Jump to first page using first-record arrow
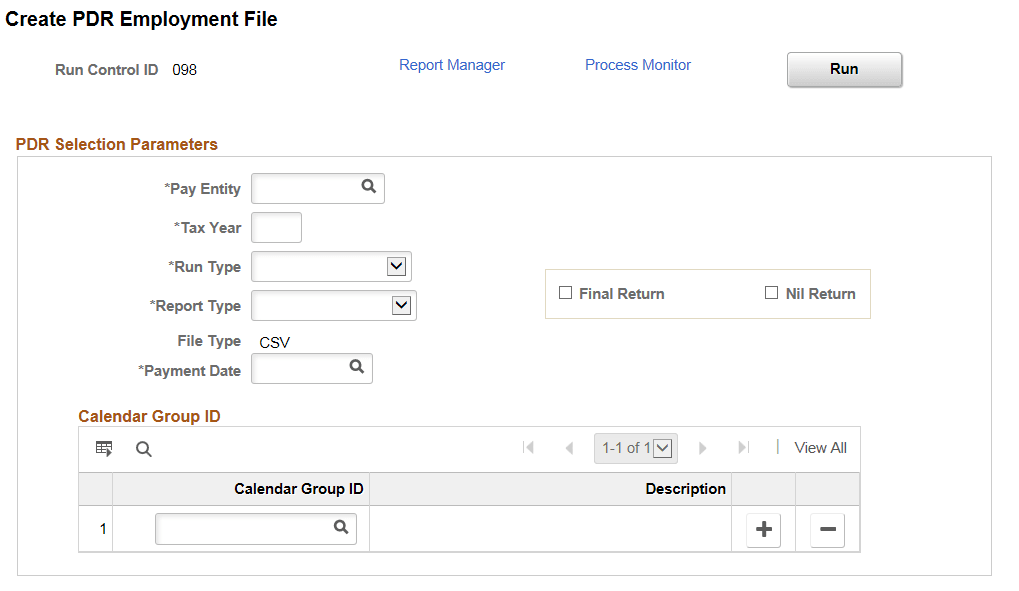The height and width of the screenshot is (591, 1019). (529, 447)
